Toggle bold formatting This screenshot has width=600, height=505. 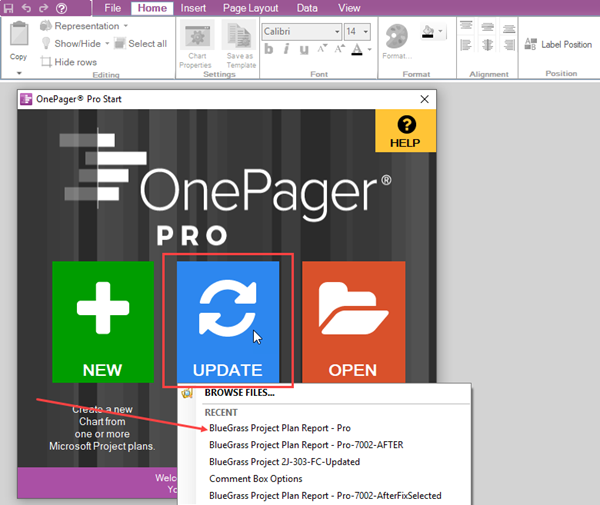(x=269, y=49)
